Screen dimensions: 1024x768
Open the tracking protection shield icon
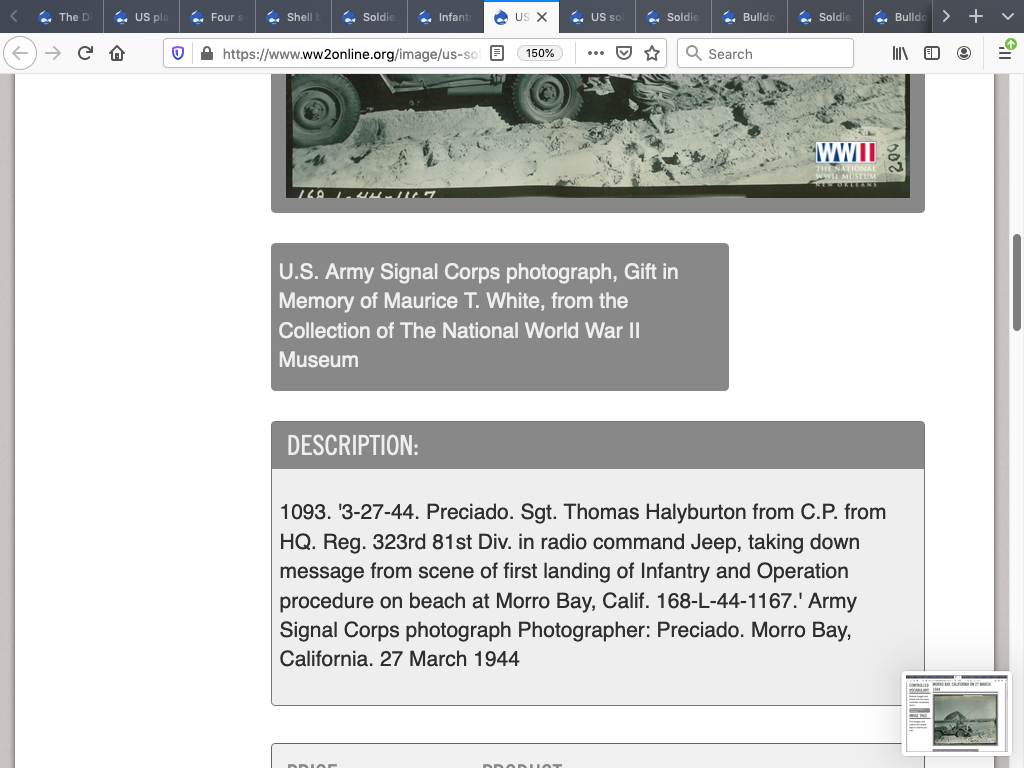coord(179,54)
